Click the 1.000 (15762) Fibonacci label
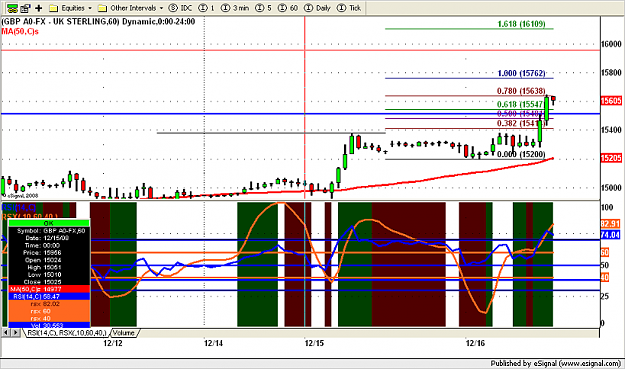 pyautogui.click(x=521, y=73)
